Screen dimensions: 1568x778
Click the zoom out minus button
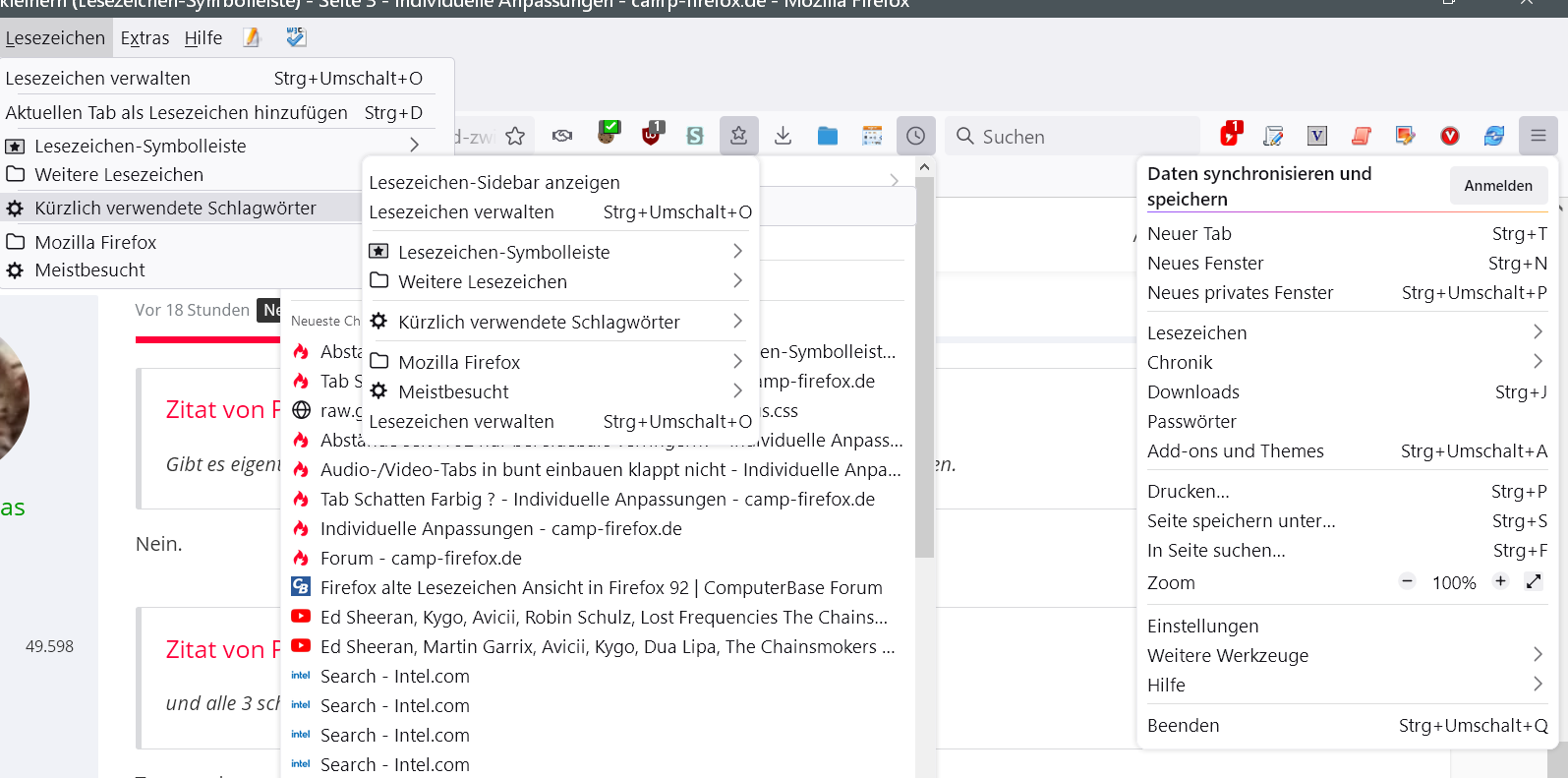coord(1407,581)
